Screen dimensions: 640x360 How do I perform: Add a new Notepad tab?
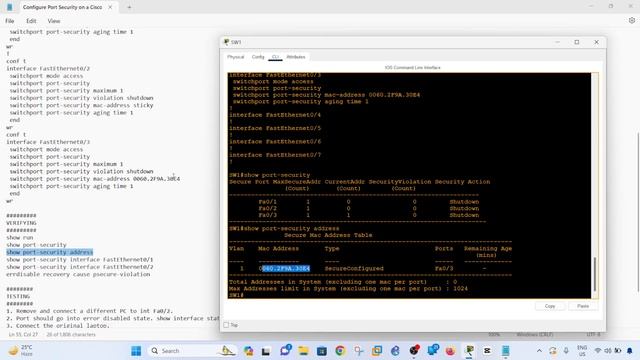point(129,7)
